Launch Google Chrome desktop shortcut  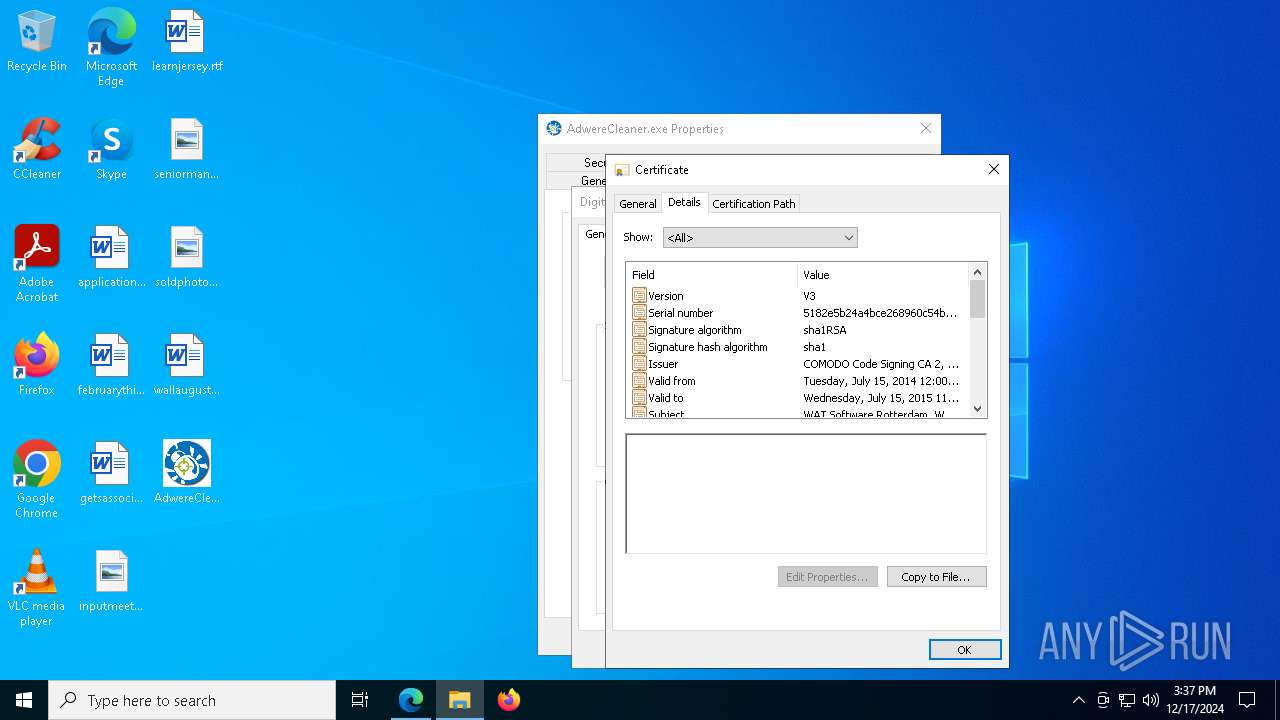tap(37, 480)
